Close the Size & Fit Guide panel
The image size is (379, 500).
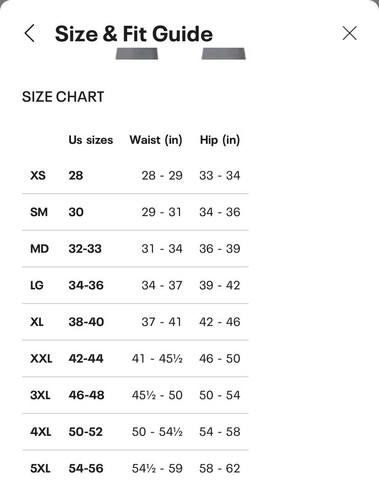[x=350, y=33]
